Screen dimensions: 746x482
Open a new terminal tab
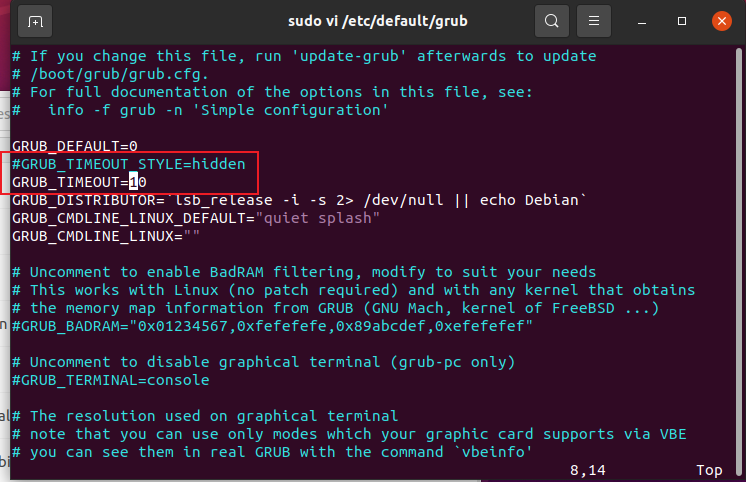[35, 21]
